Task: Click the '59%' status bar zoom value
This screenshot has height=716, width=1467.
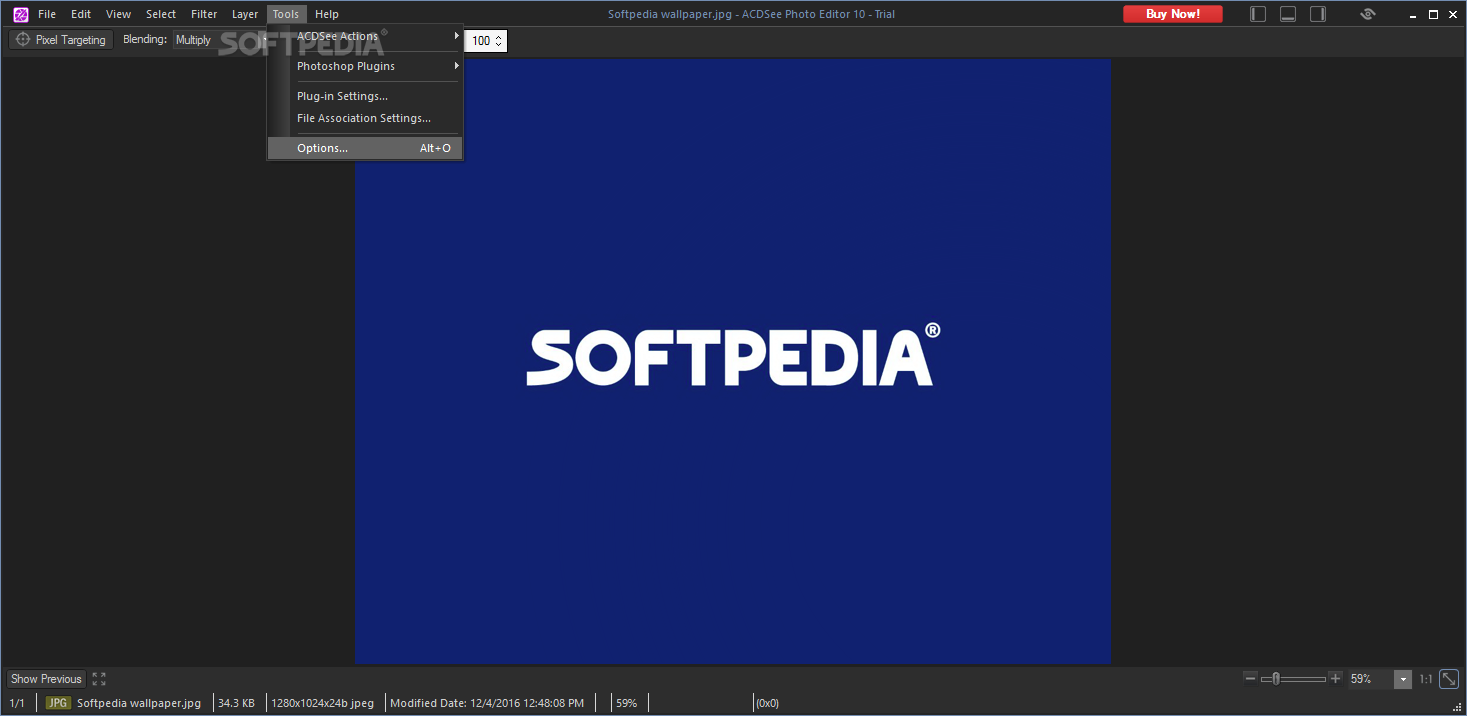Action: coord(626,703)
